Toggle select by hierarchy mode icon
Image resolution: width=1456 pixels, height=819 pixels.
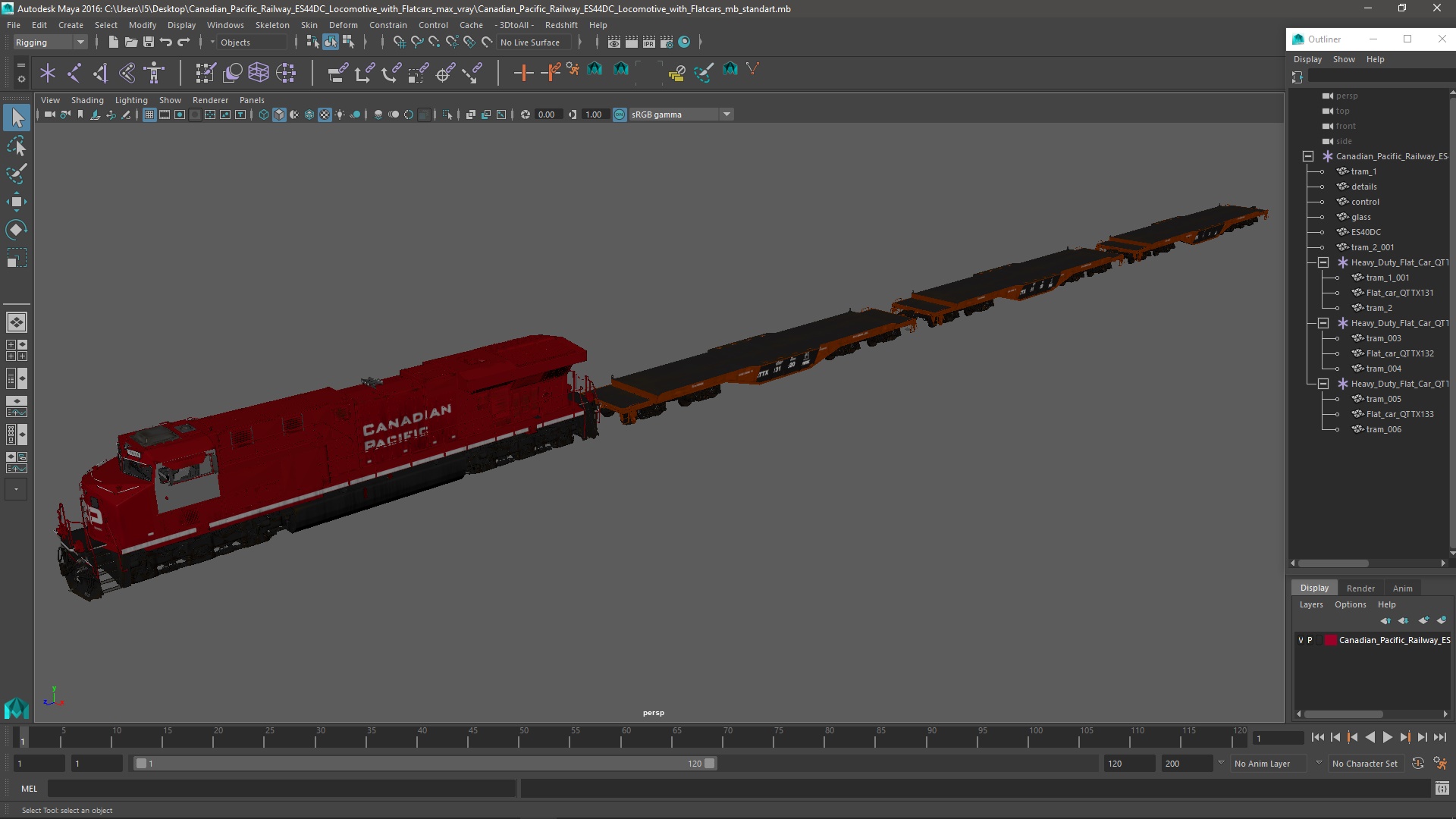tap(312, 42)
